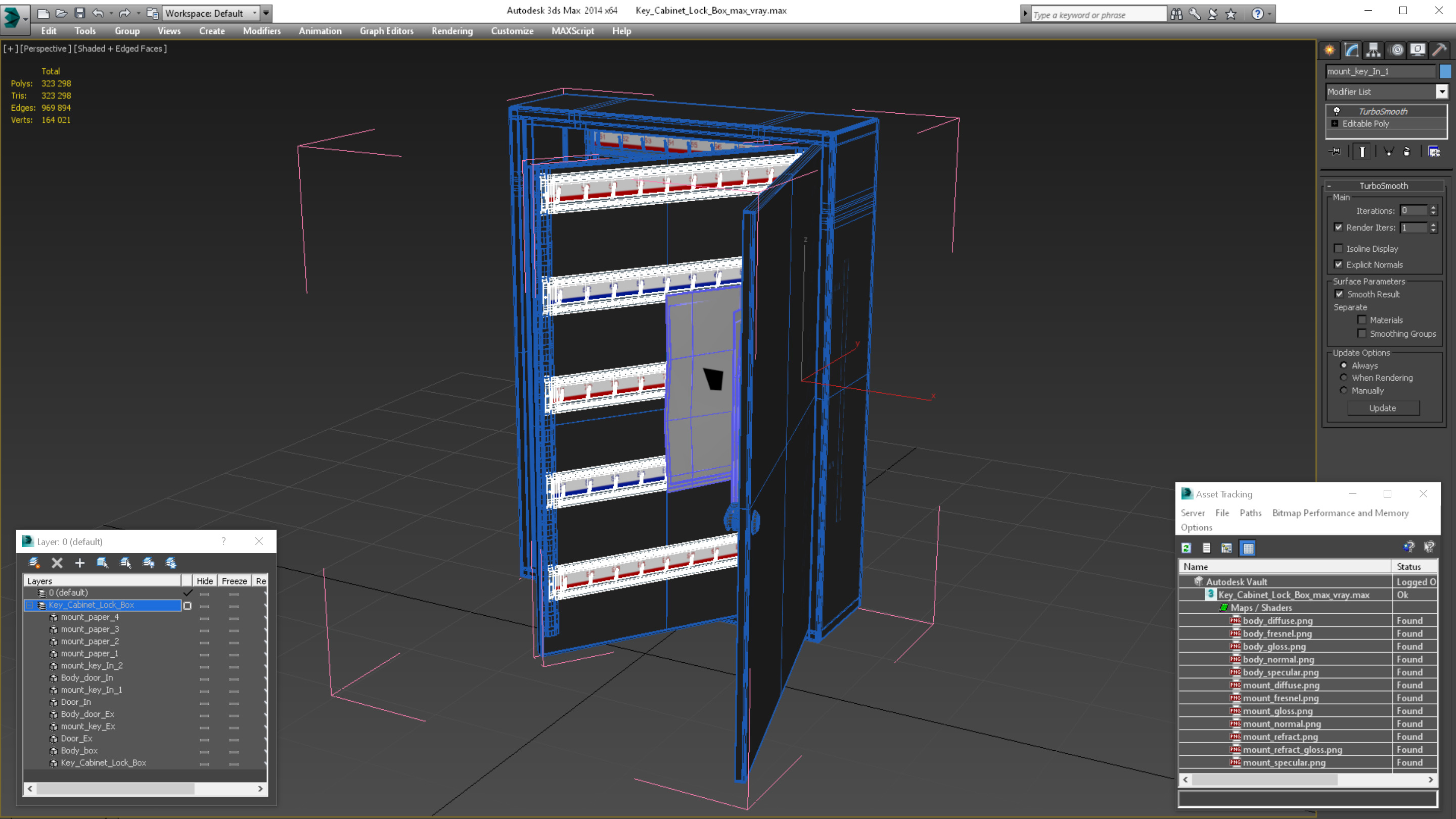Open the Modifier List dropdown
Viewport: 1456px width, 819px height.
(x=1442, y=92)
